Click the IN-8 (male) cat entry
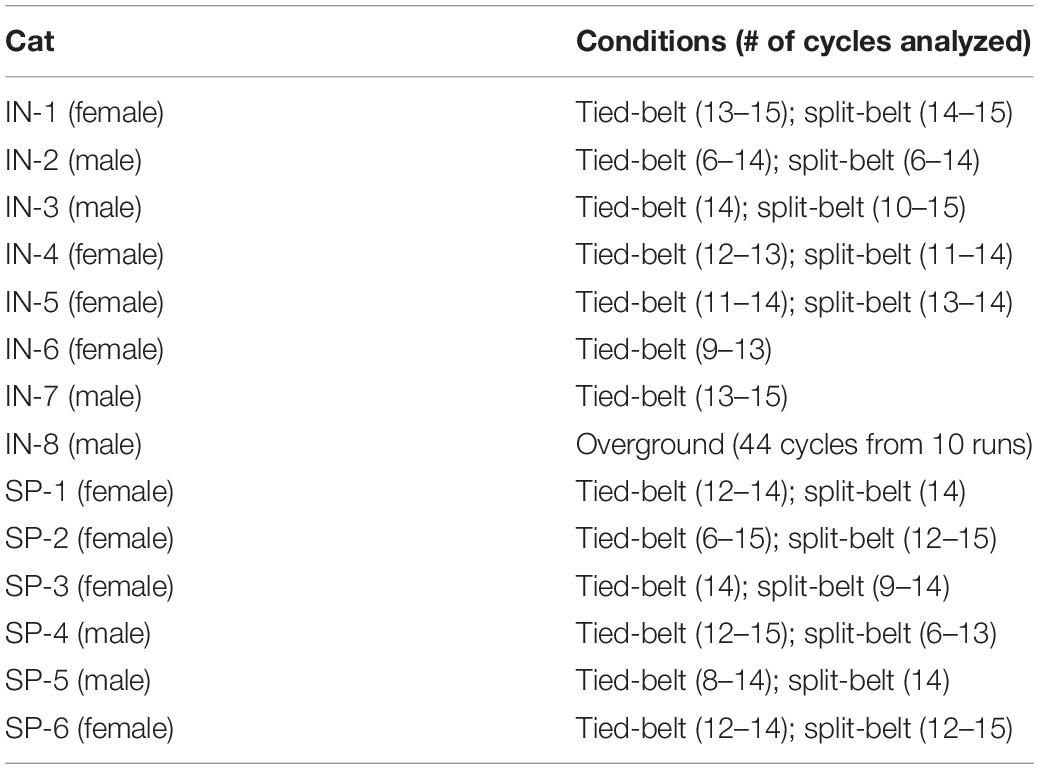 tap(74, 444)
